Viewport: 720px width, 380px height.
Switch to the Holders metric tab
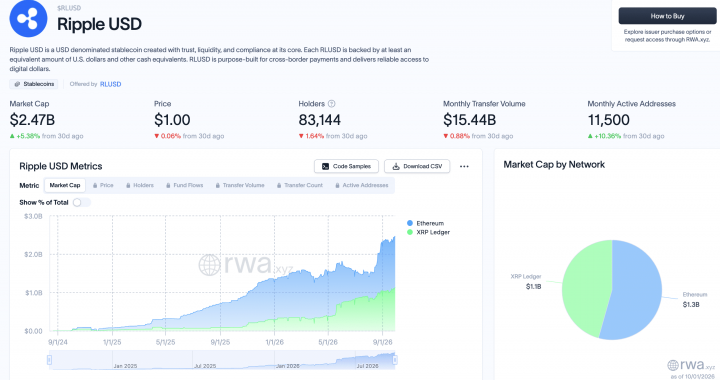tap(140, 185)
